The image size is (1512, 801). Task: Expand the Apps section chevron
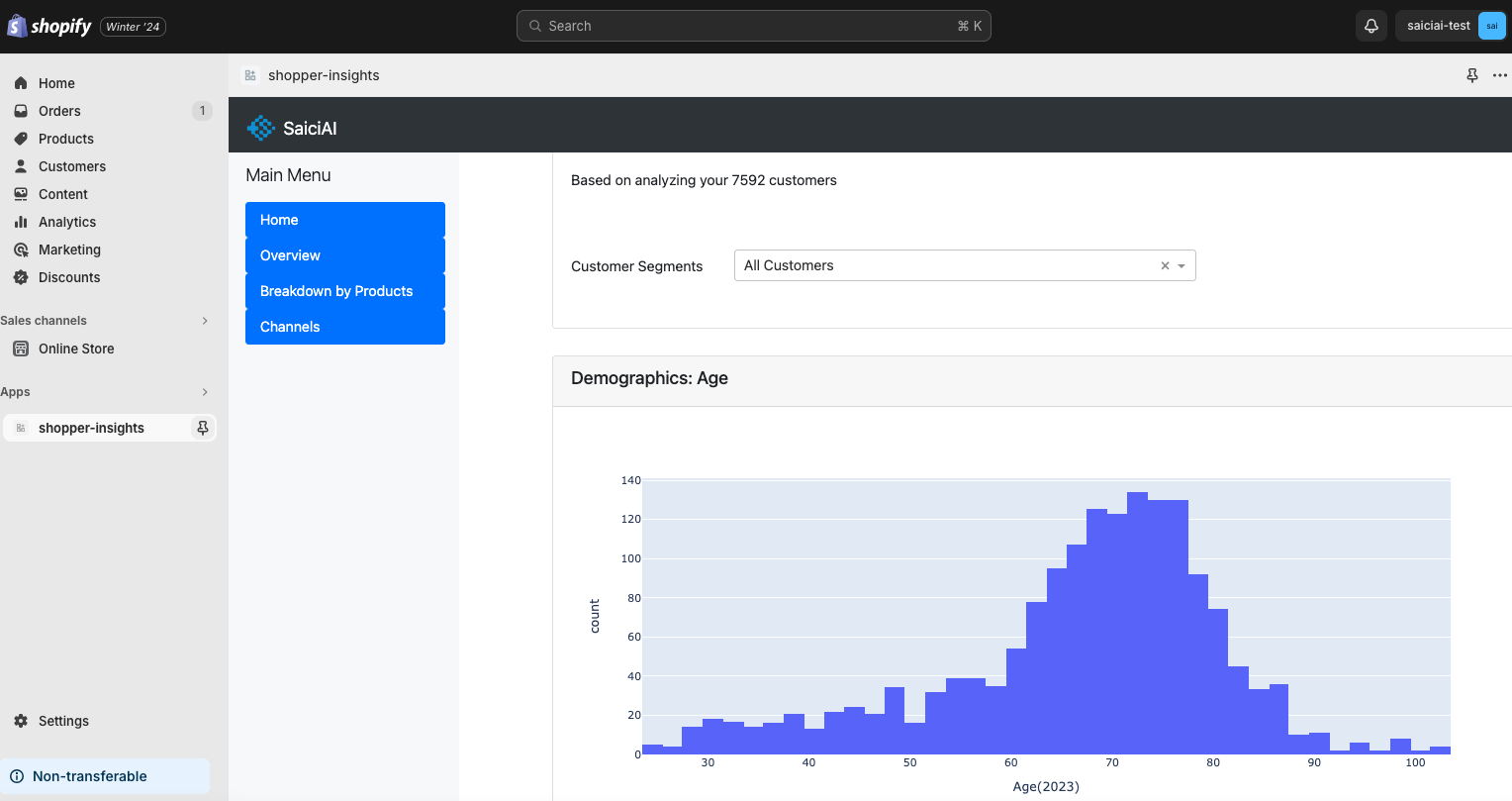pyautogui.click(x=205, y=392)
